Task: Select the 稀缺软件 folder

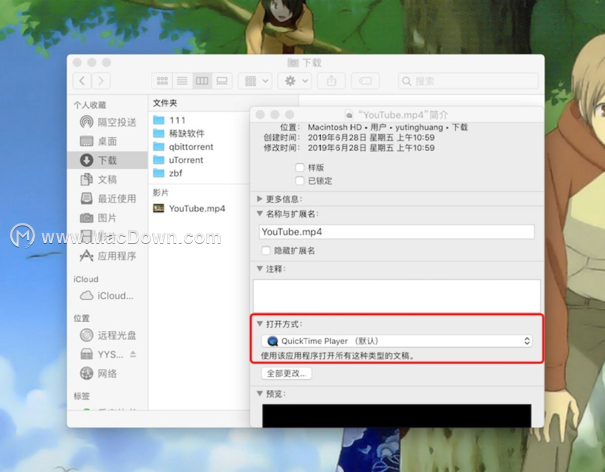Action: pyautogui.click(x=179, y=134)
